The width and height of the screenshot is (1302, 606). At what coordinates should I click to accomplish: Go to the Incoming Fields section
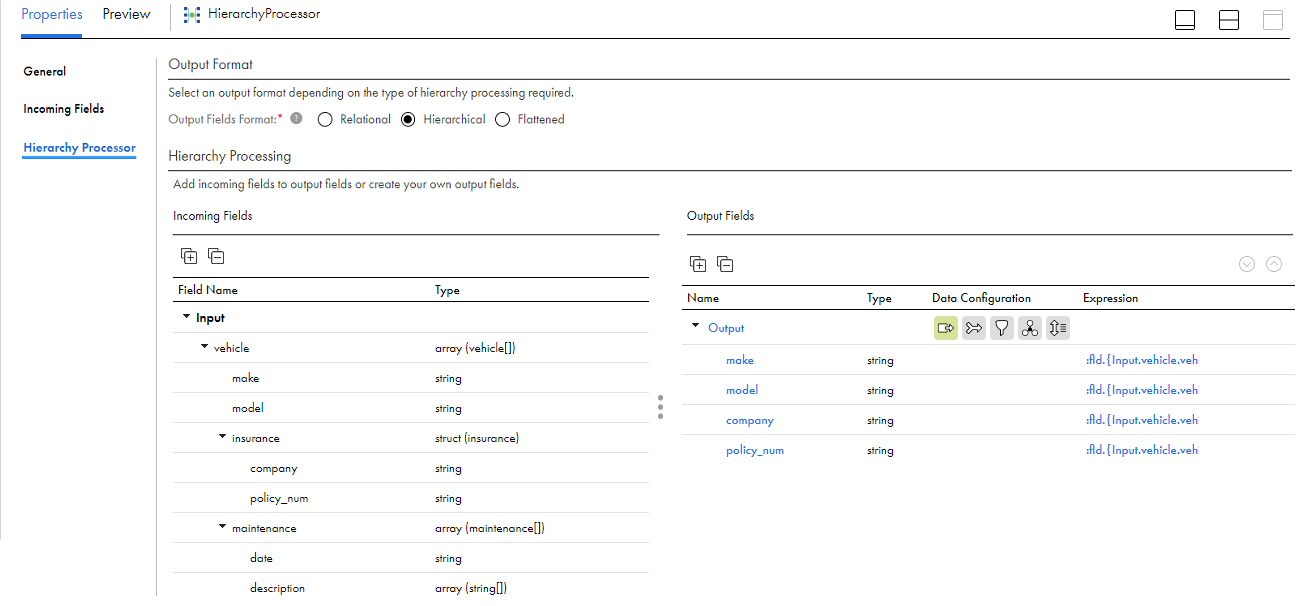click(x=64, y=109)
